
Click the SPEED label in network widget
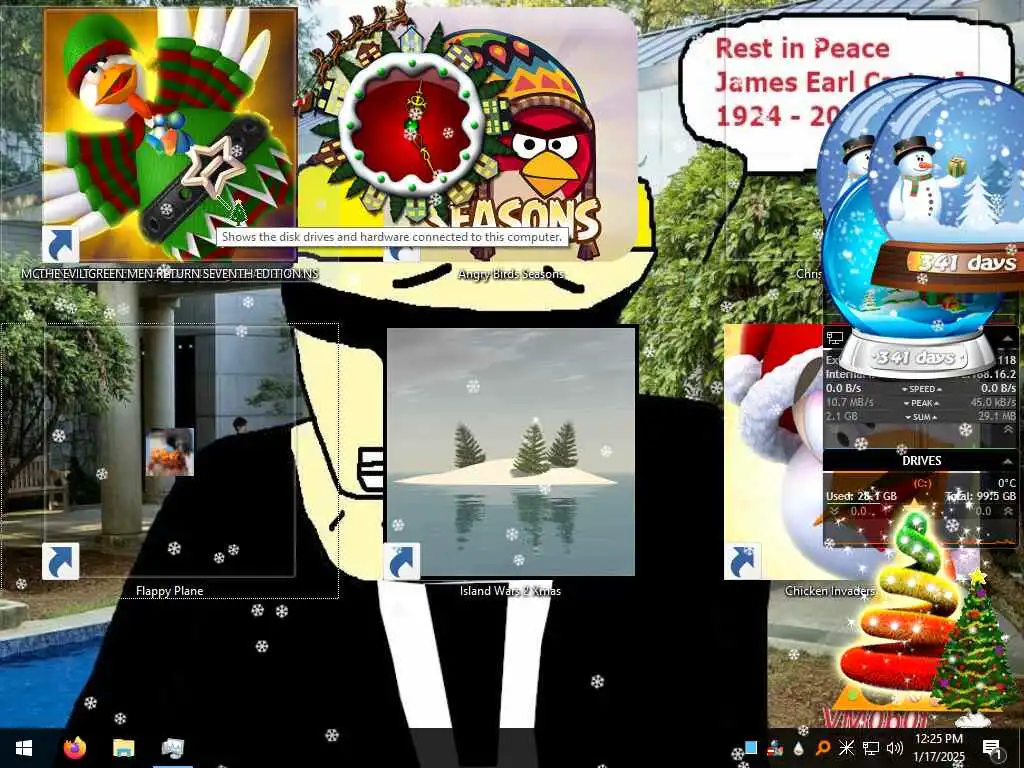click(921, 389)
